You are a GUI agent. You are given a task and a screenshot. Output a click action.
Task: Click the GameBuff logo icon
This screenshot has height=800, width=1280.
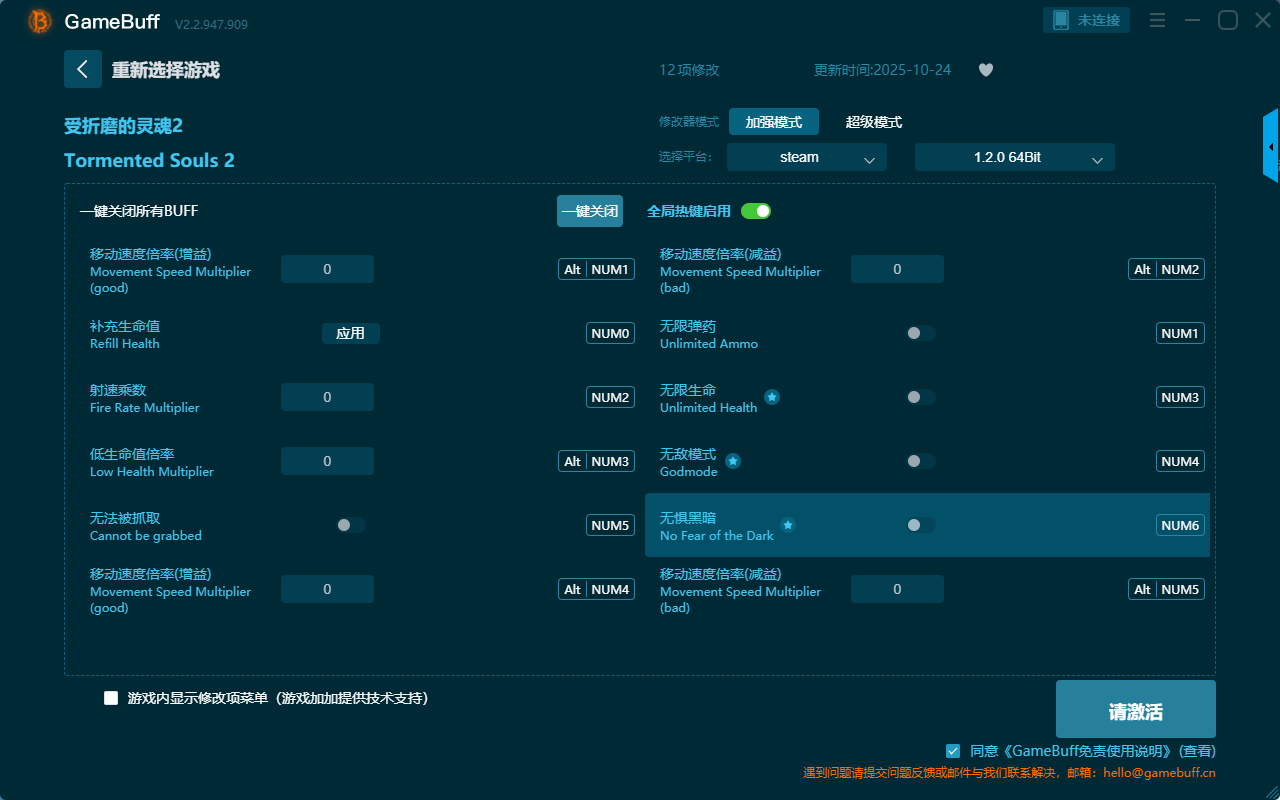tap(40, 21)
